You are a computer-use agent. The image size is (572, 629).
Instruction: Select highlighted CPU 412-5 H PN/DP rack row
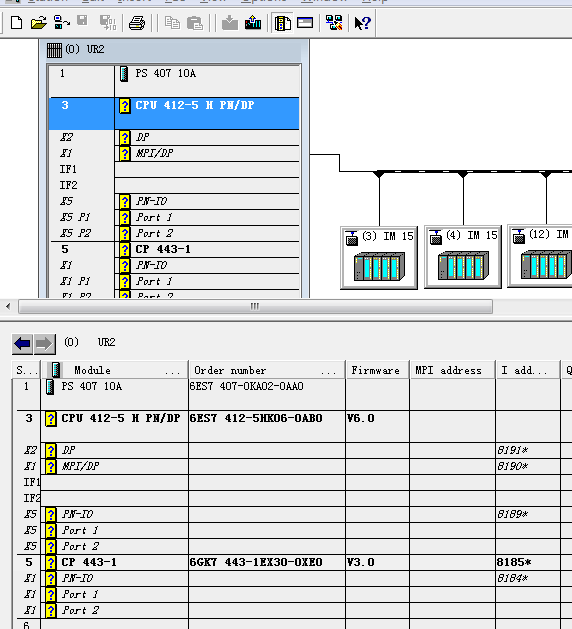pyautogui.click(x=174, y=113)
